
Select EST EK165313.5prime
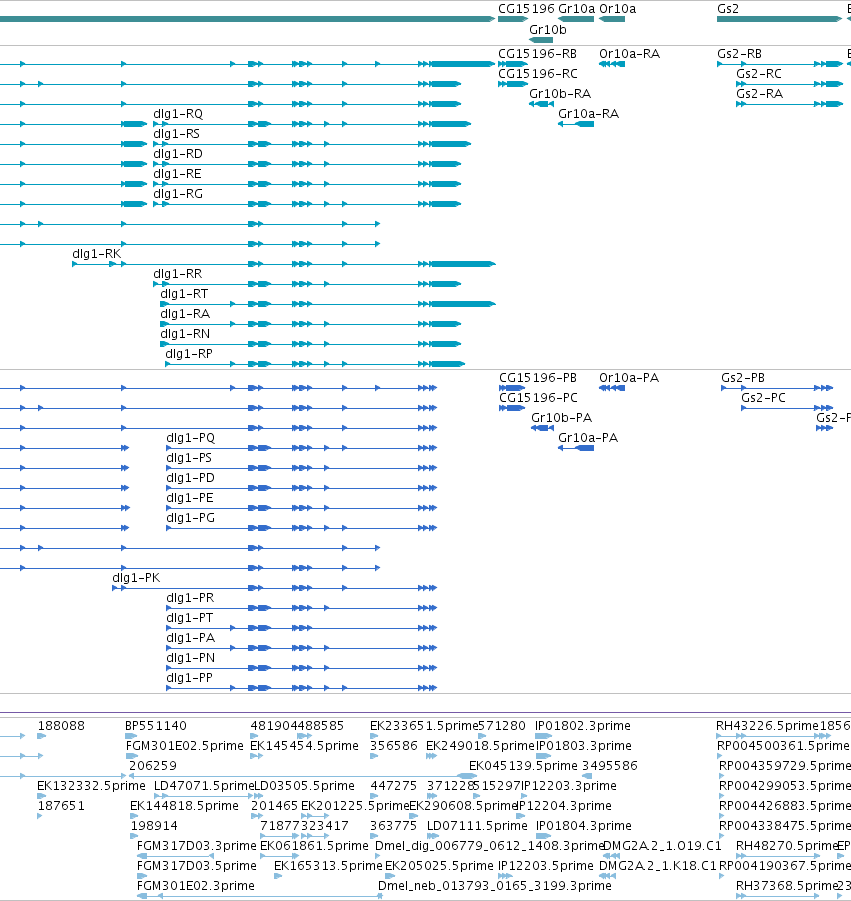[328, 865]
